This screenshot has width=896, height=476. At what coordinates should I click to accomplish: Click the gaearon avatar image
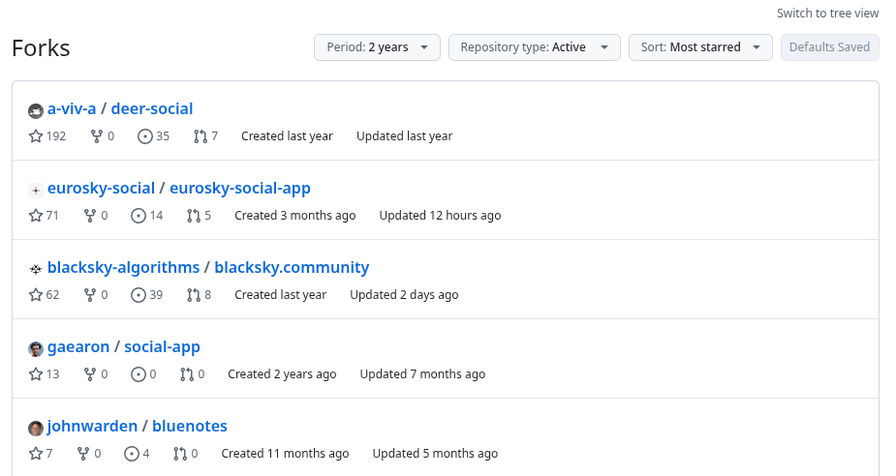(35, 349)
